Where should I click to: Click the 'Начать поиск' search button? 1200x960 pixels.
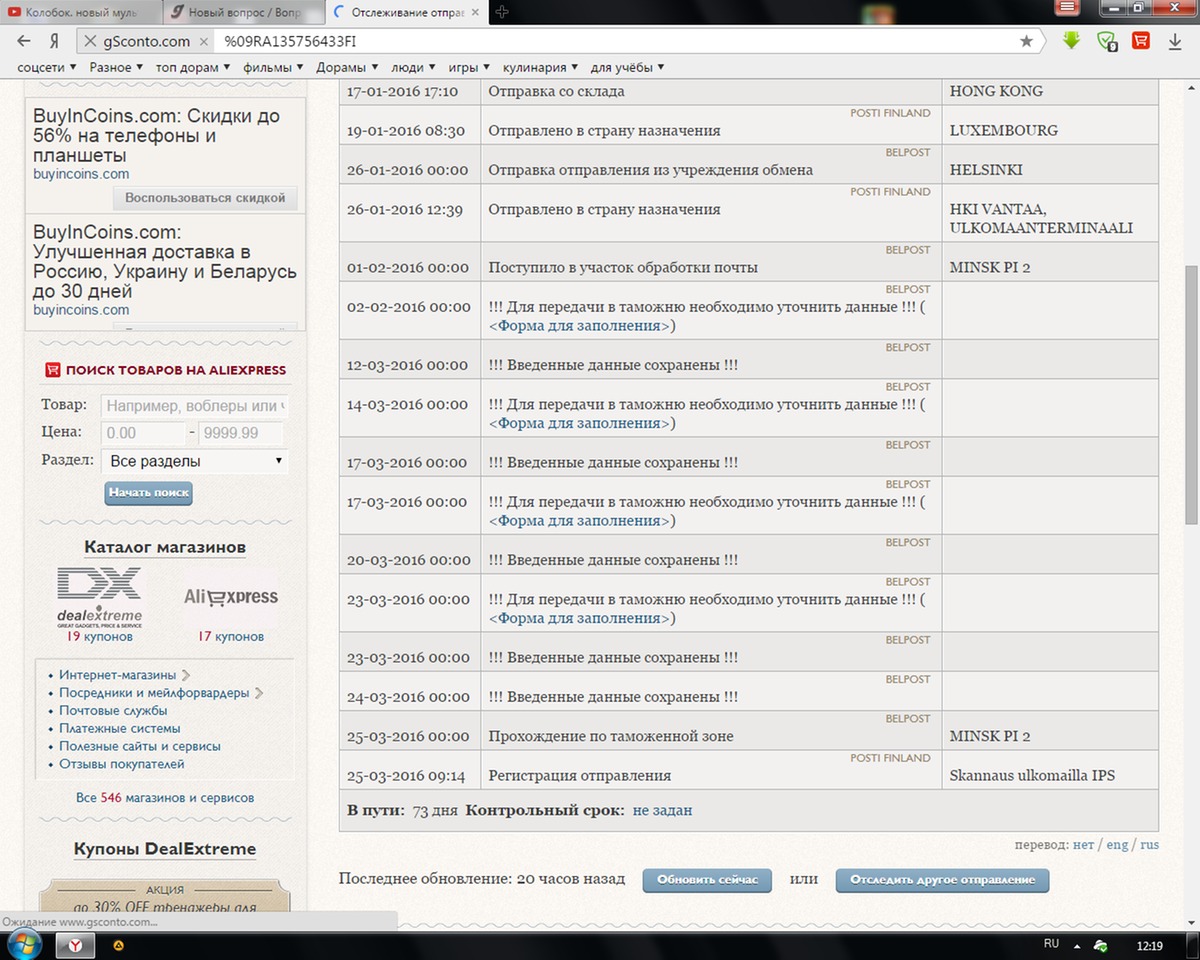coord(148,493)
